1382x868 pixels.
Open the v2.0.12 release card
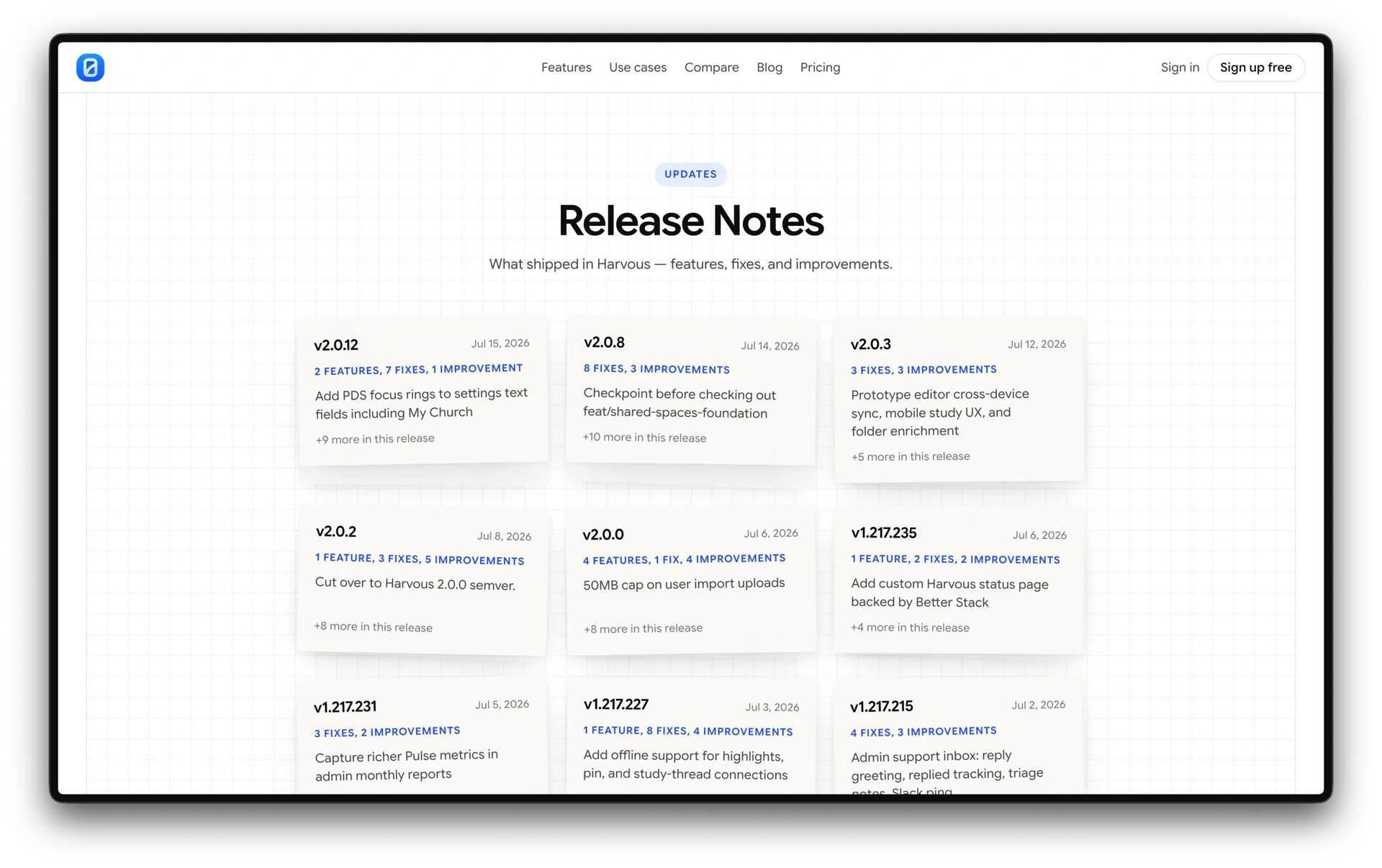423,391
